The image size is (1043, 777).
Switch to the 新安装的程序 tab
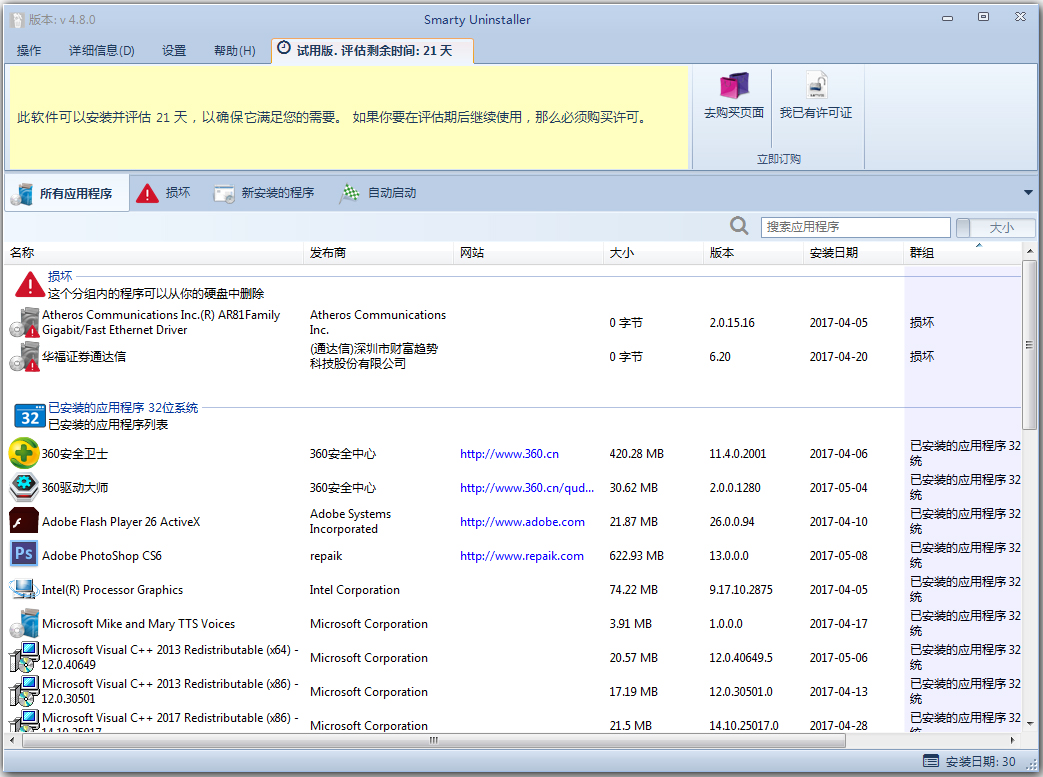click(x=263, y=193)
